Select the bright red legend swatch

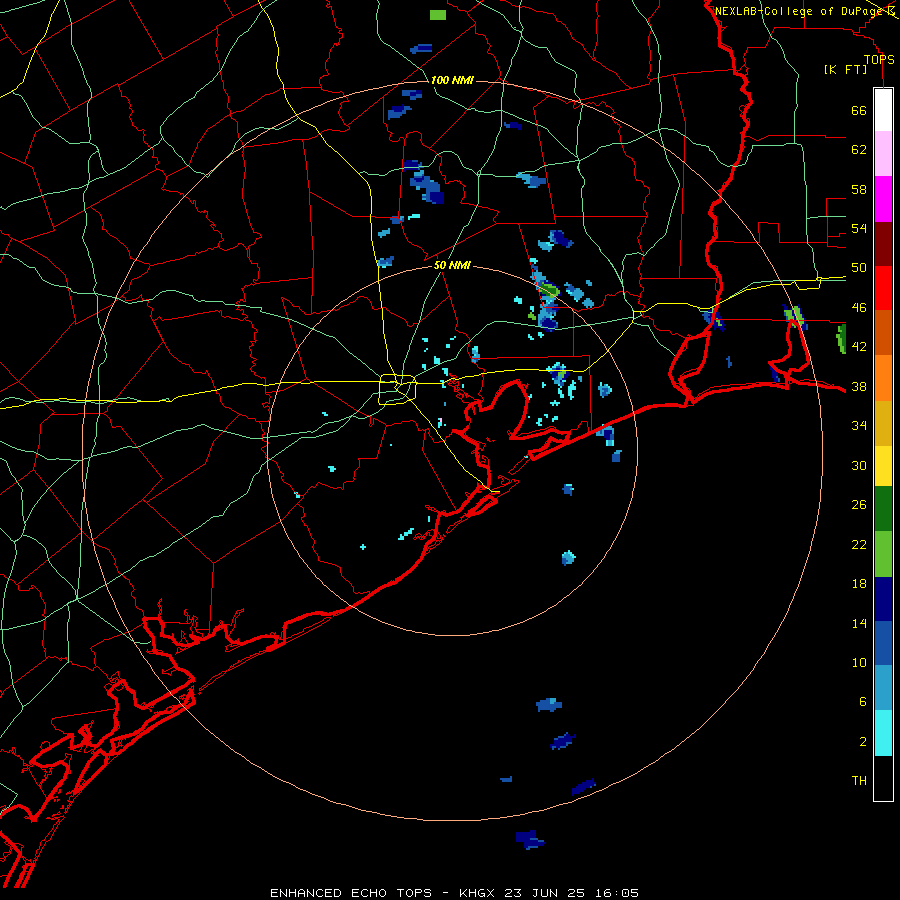point(883,288)
